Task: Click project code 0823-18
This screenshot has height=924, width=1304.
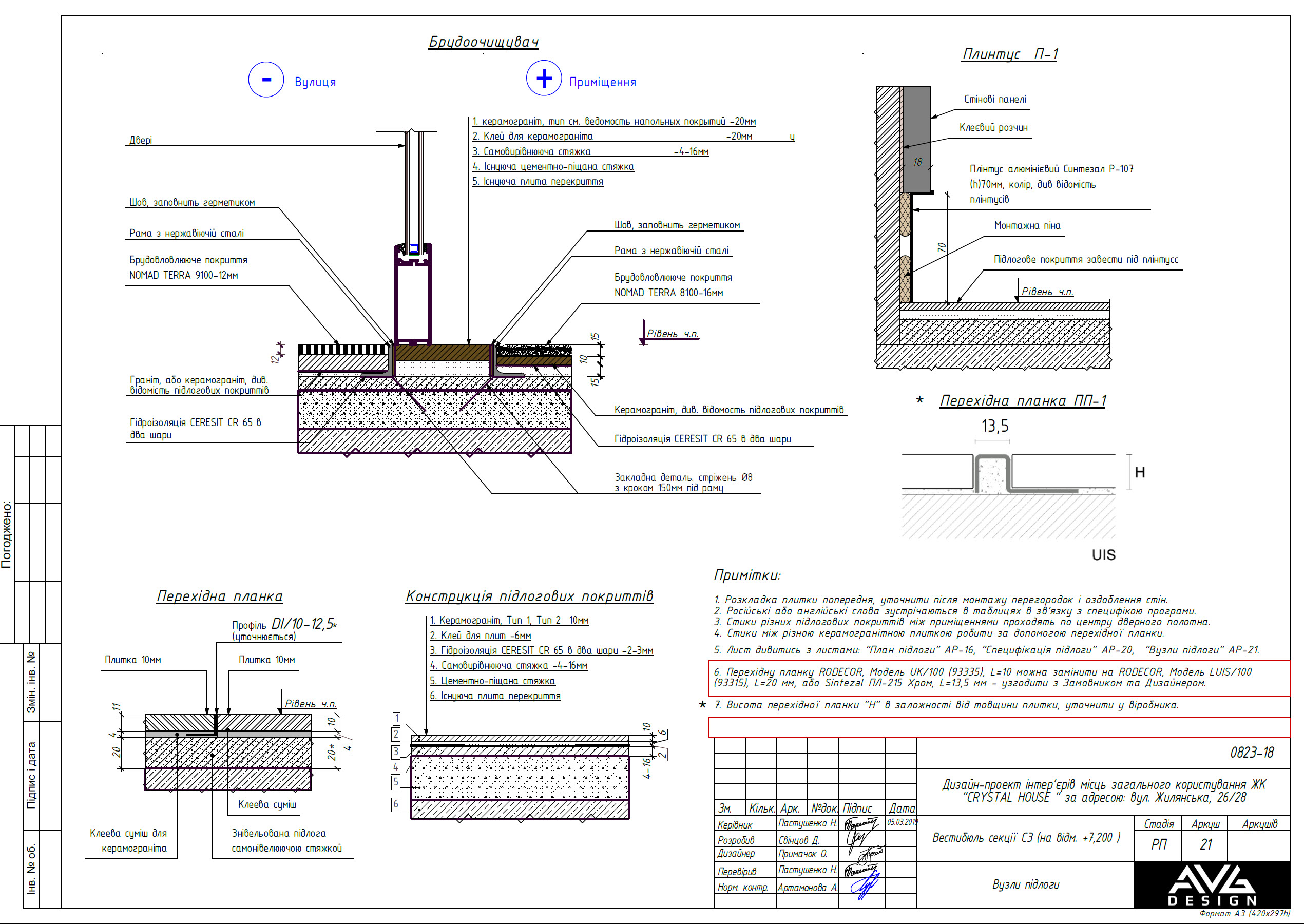Action: [x=1252, y=752]
